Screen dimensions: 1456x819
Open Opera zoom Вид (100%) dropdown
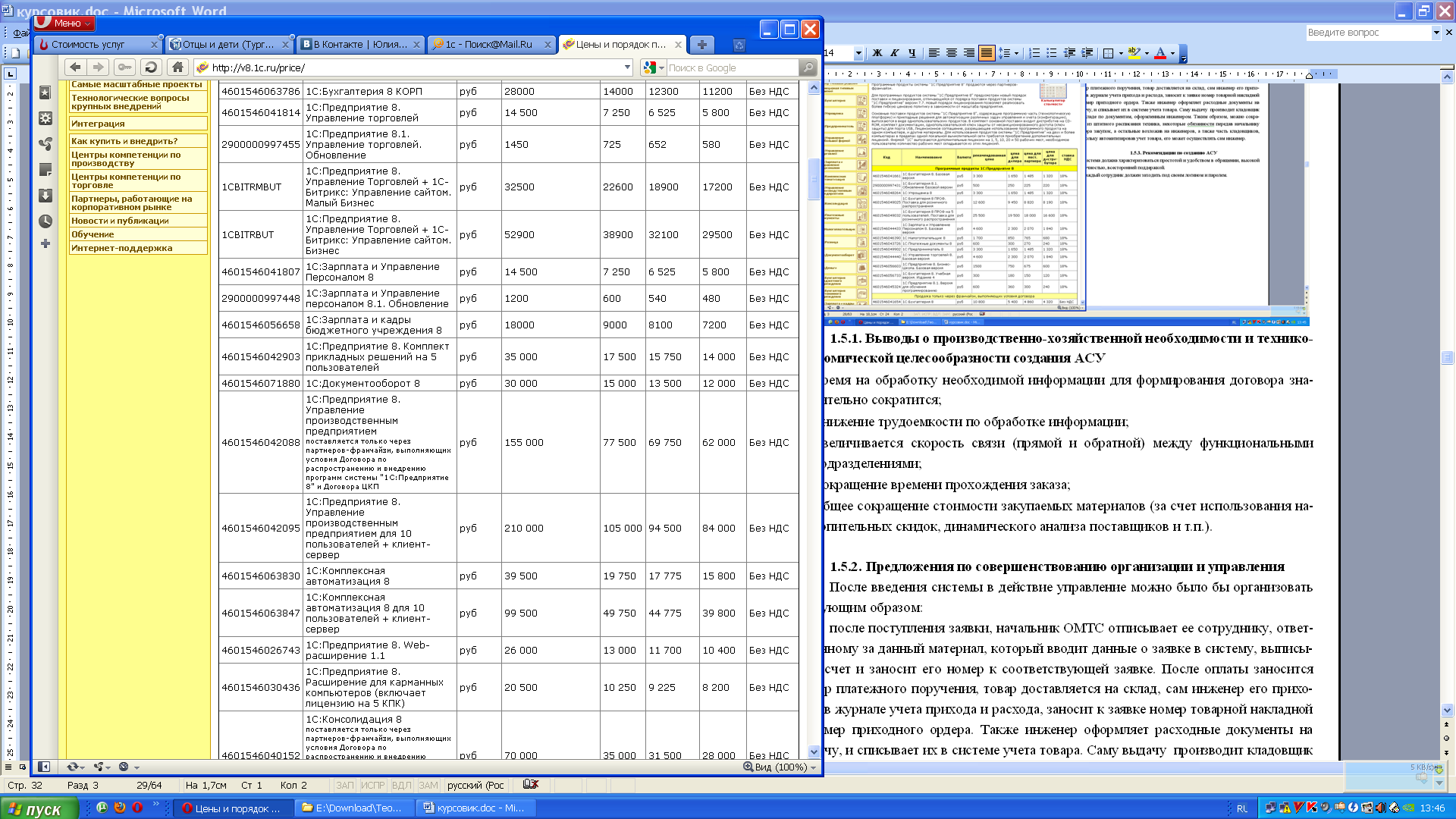click(x=780, y=767)
